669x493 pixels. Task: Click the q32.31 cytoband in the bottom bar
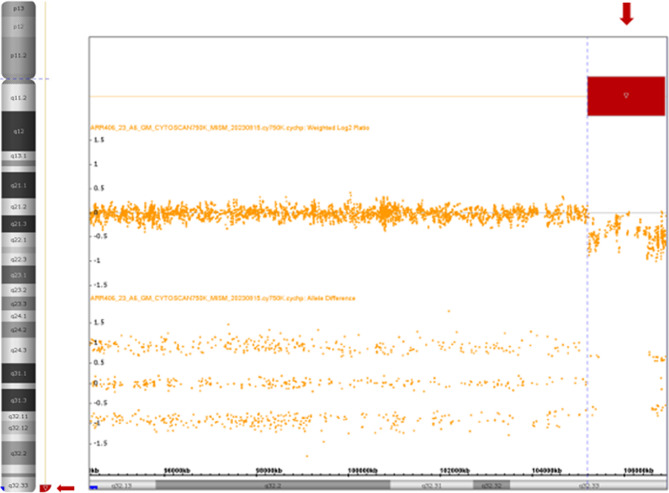(x=427, y=484)
